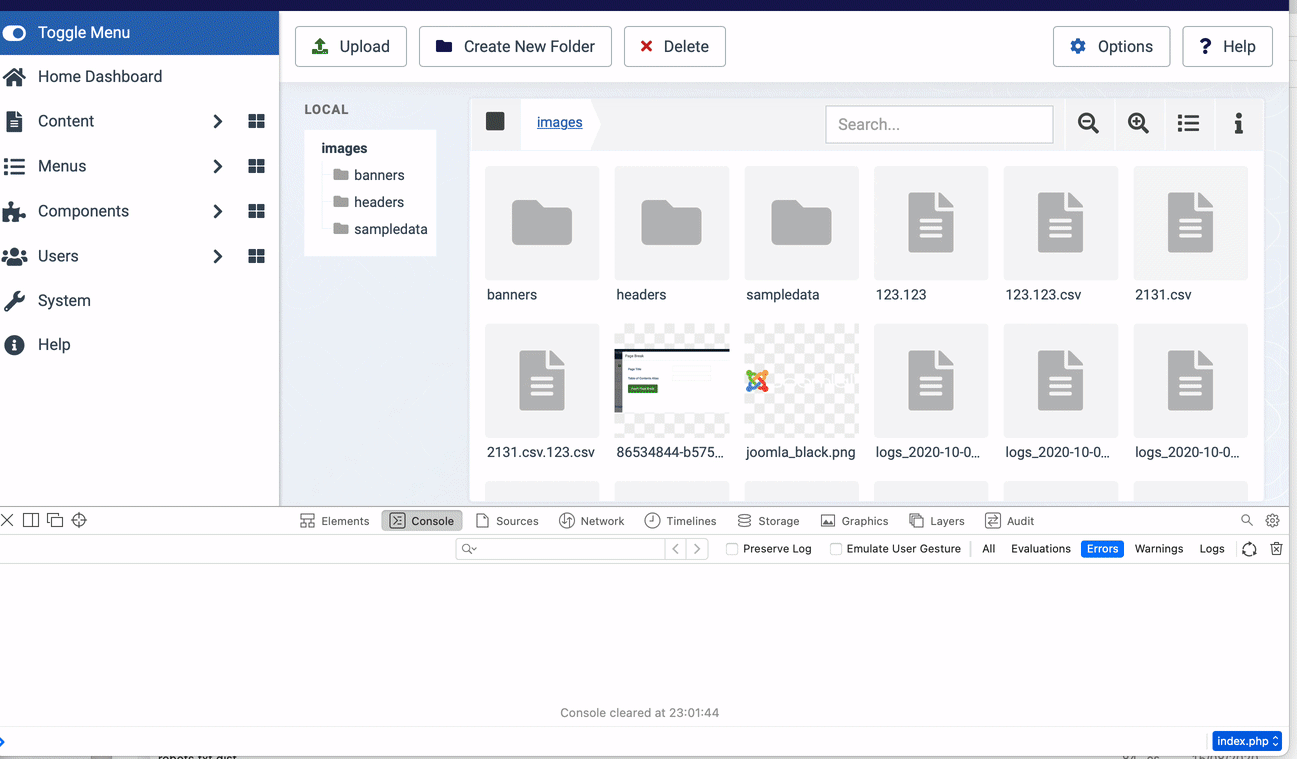Open the Menus menu item
1297x759 pixels.
(62, 166)
